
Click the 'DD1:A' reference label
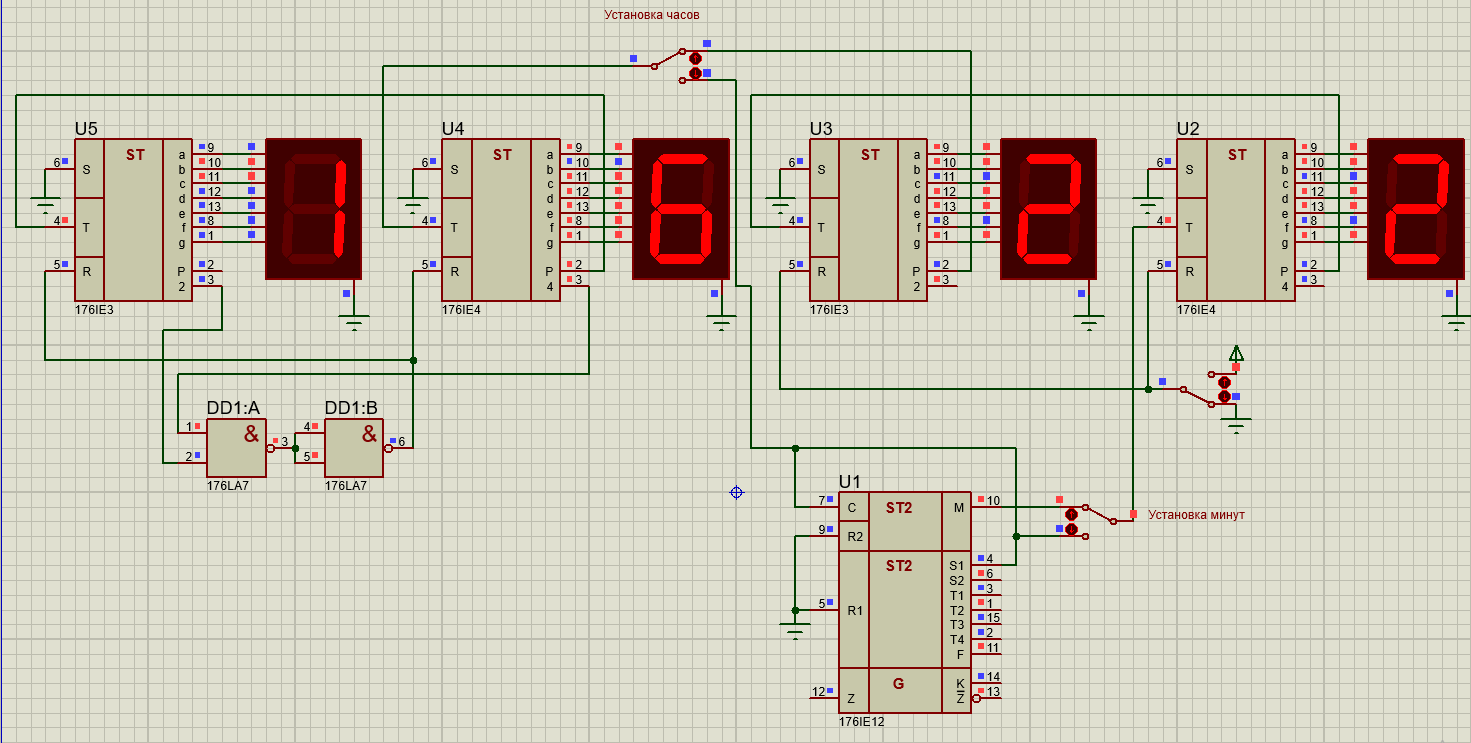(x=233, y=408)
